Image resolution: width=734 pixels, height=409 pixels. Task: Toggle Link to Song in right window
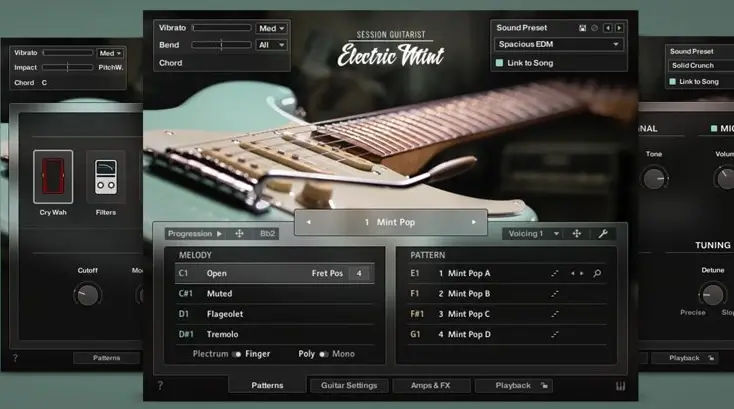click(x=673, y=81)
